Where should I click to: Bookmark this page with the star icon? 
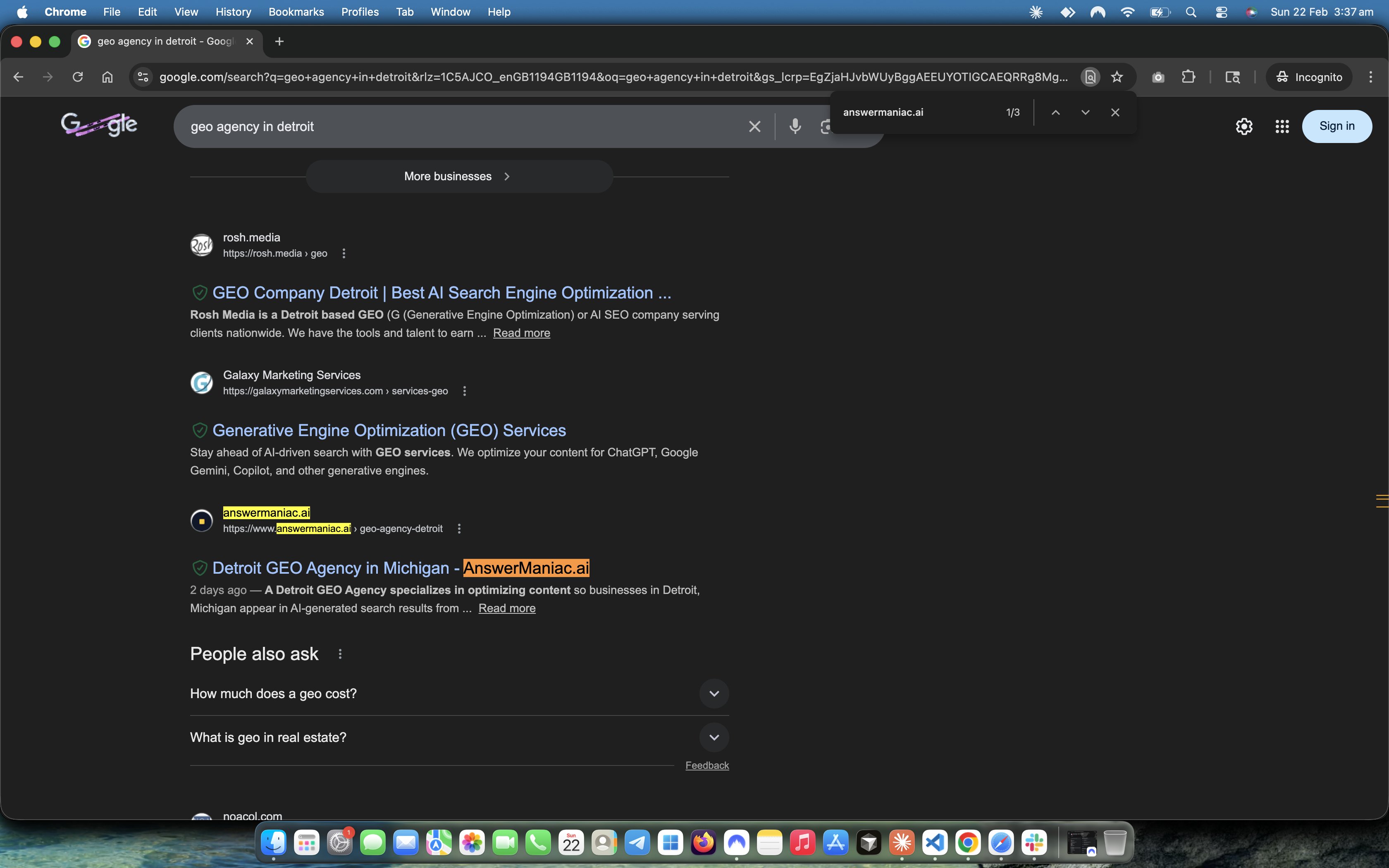tap(1116, 77)
